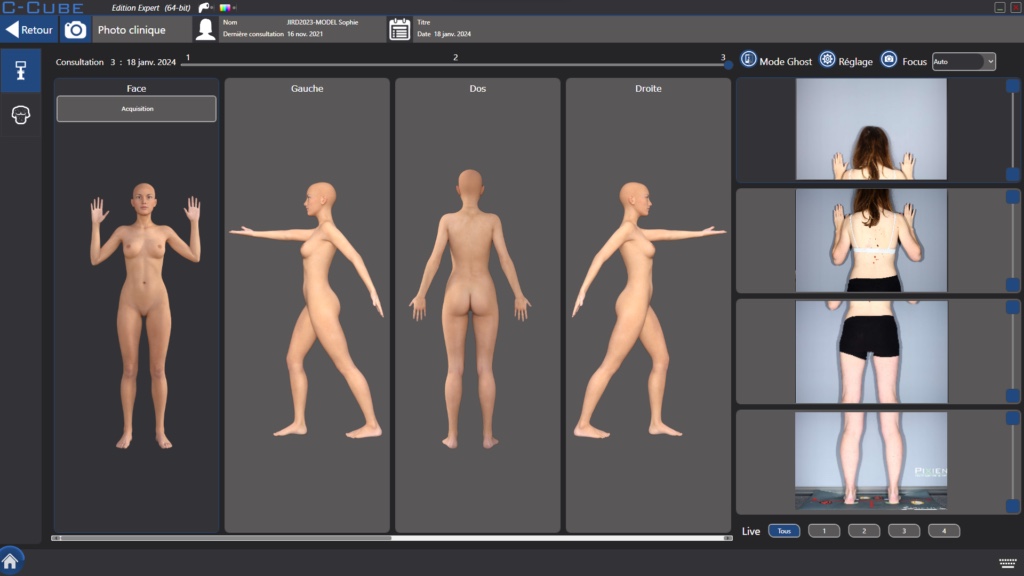Viewport: 1024px width, 576px height.
Task: Open the patient profile icon
Action: tap(205, 29)
